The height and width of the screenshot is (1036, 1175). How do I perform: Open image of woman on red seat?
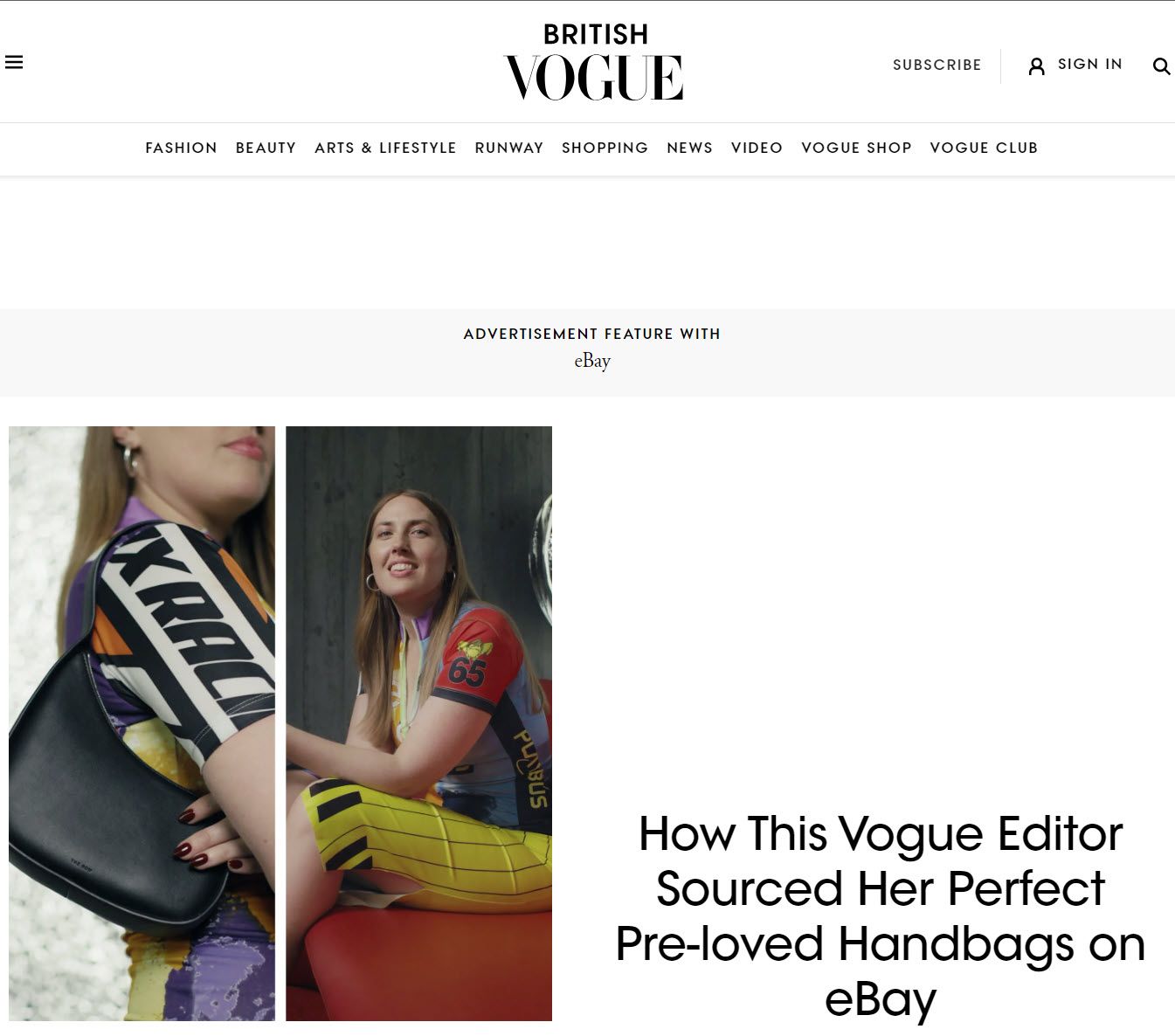(418, 723)
